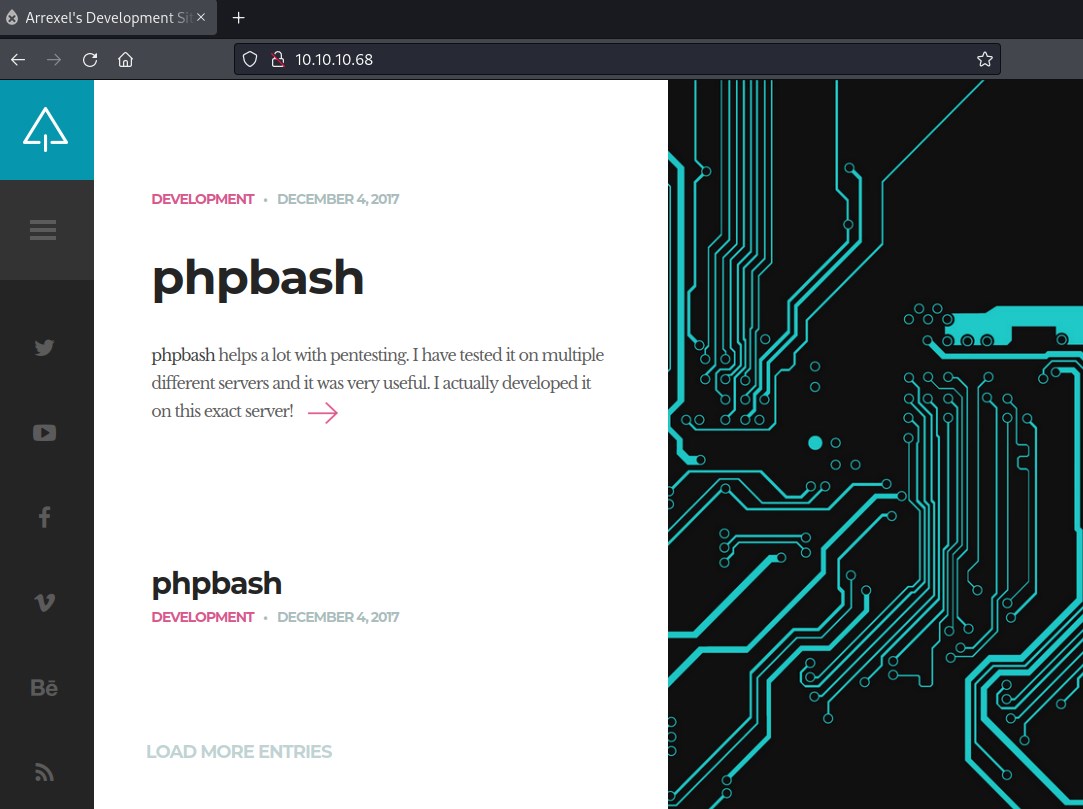The height and width of the screenshot is (809, 1083).
Task: Open the Twitter social icon
Action: coord(44,348)
